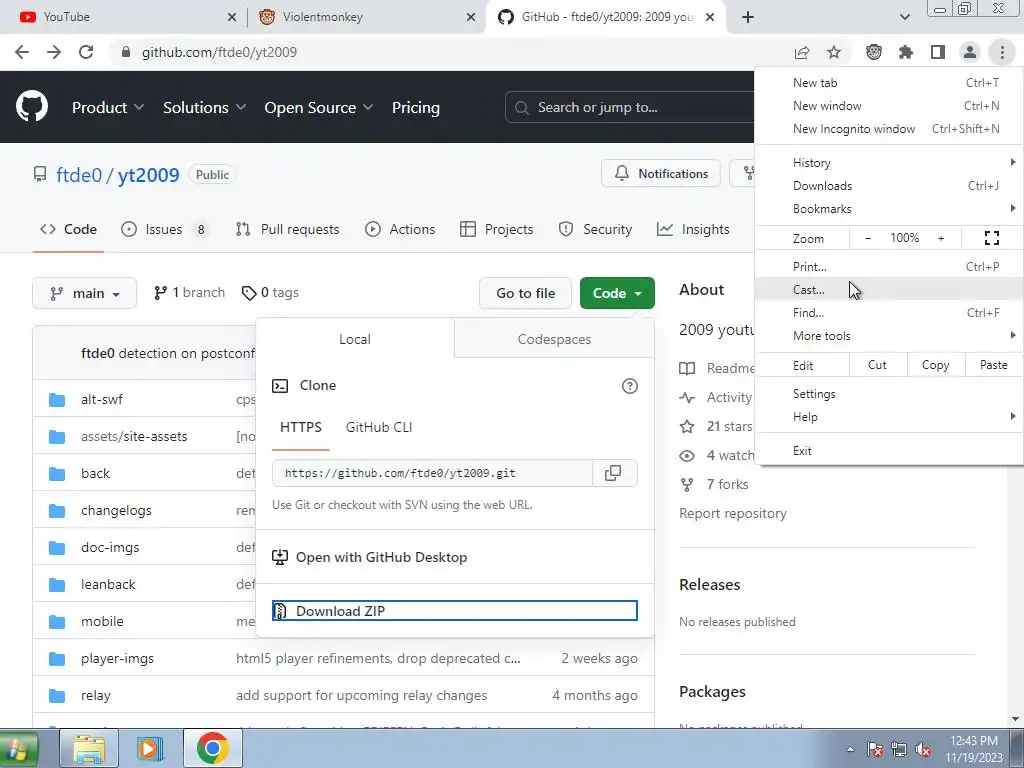Click the Chrome three-dot menu button
The image size is (1024, 768).
[x=1002, y=52]
